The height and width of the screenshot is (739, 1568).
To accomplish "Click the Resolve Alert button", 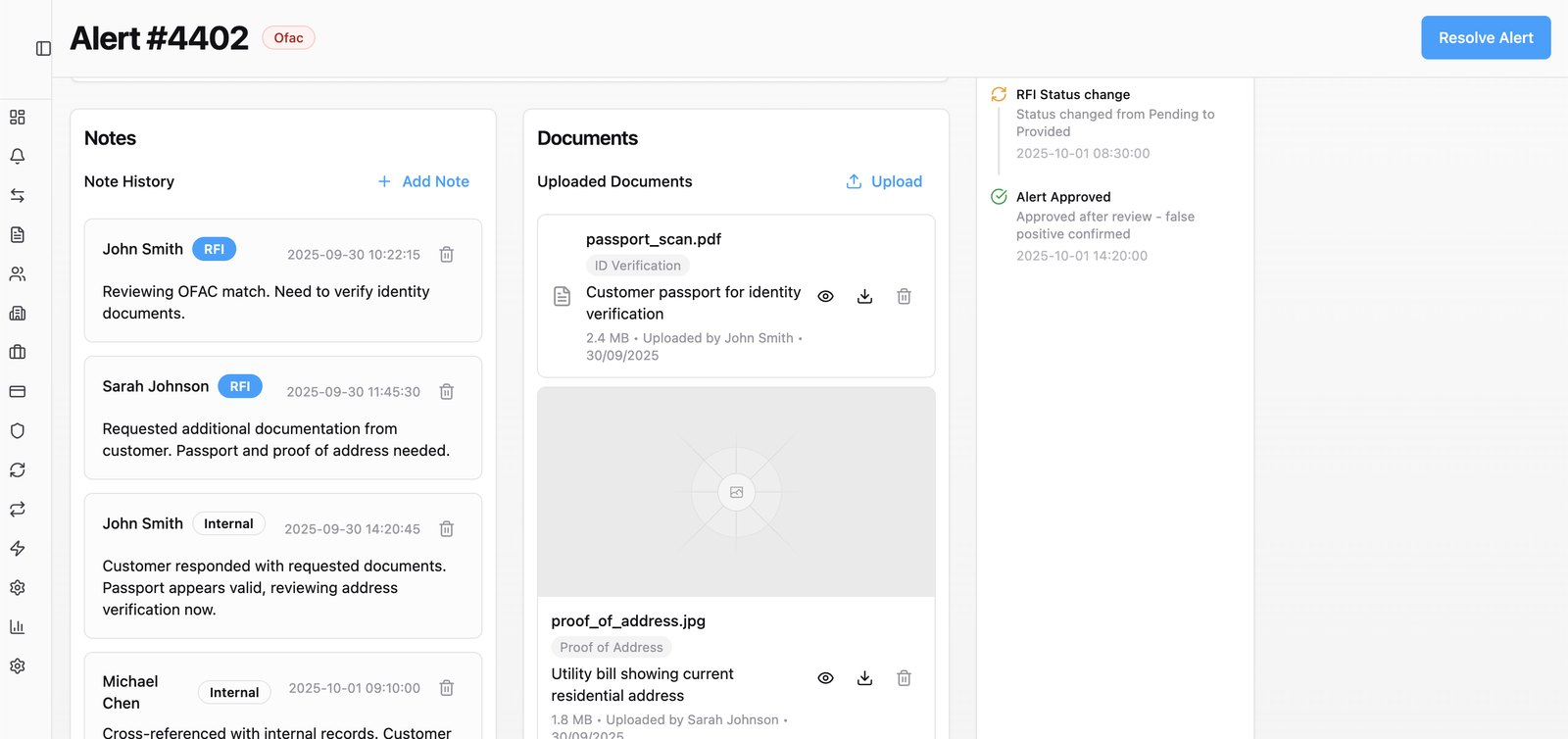I will click(x=1486, y=37).
